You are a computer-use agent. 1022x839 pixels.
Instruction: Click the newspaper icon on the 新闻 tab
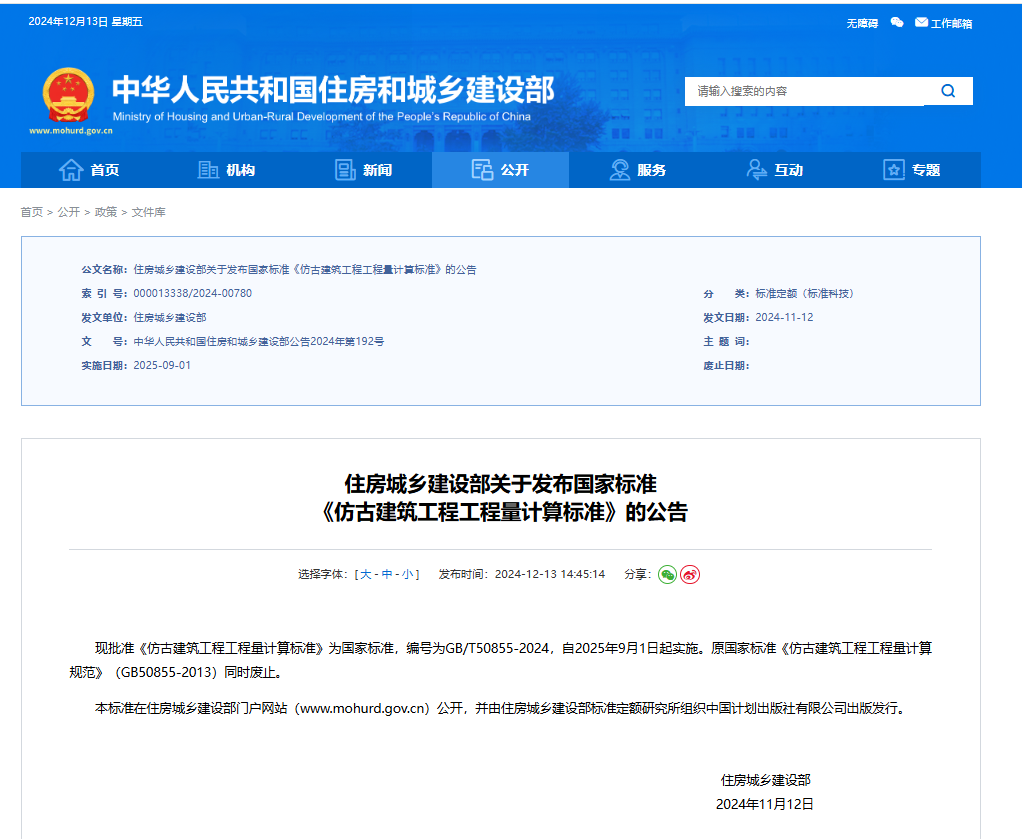[x=345, y=170]
